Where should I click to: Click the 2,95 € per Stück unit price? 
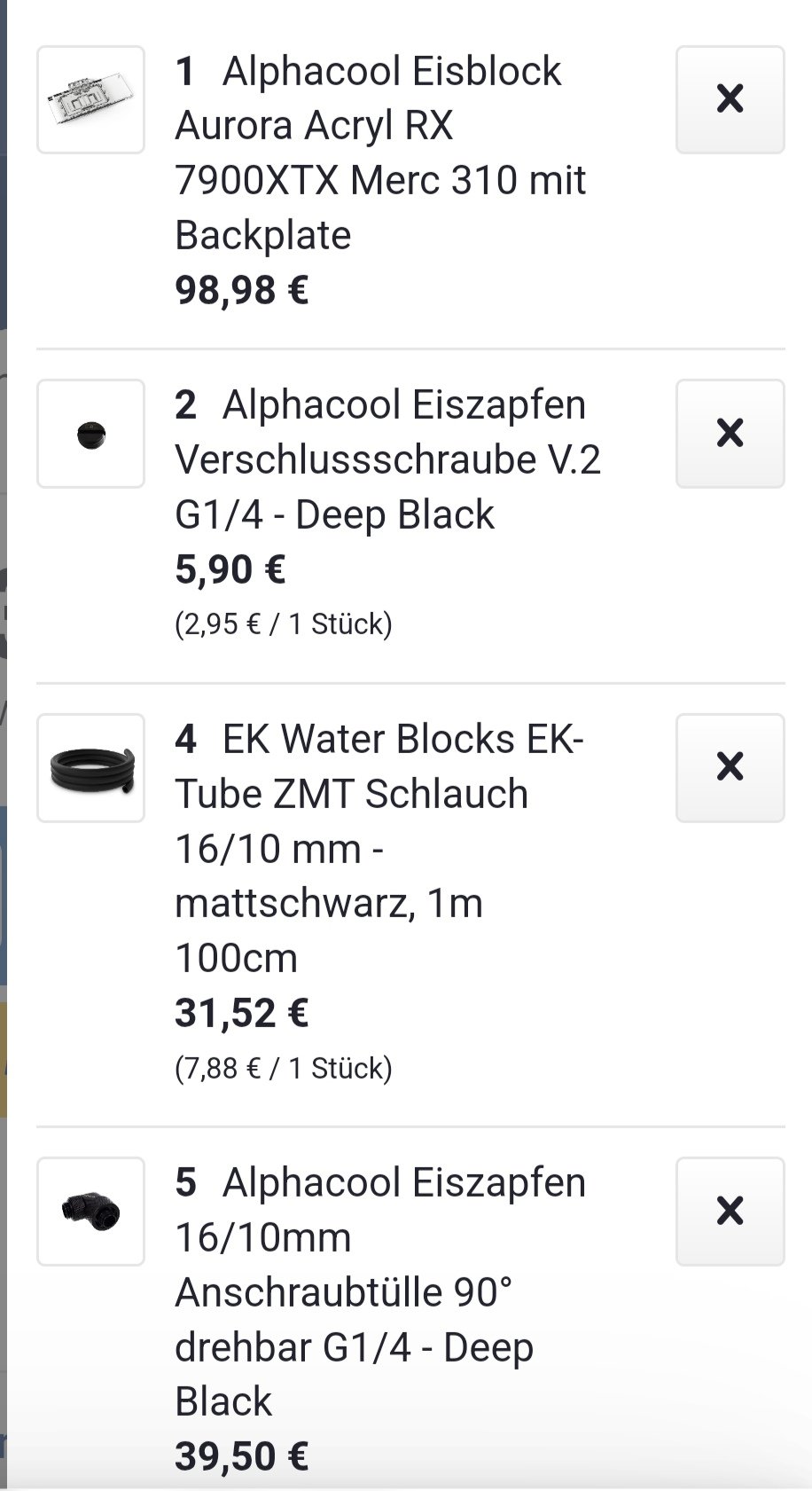coord(283,624)
